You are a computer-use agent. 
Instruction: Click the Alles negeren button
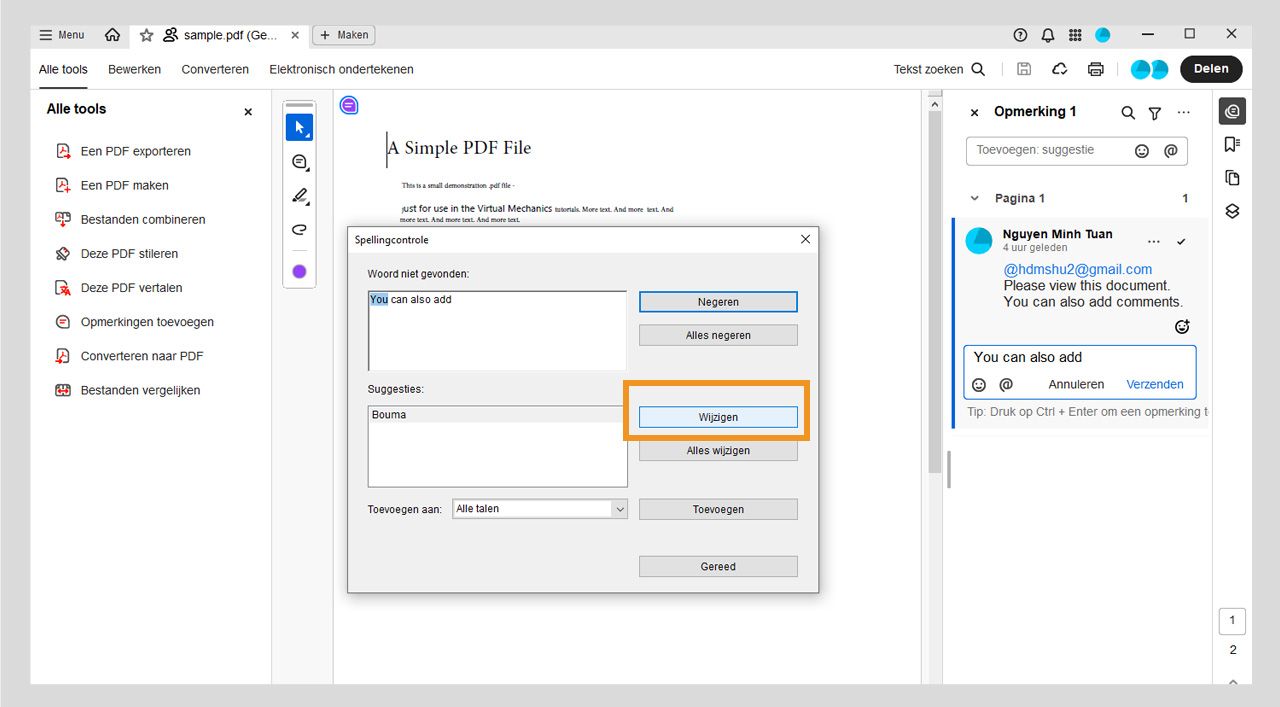tap(718, 335)
